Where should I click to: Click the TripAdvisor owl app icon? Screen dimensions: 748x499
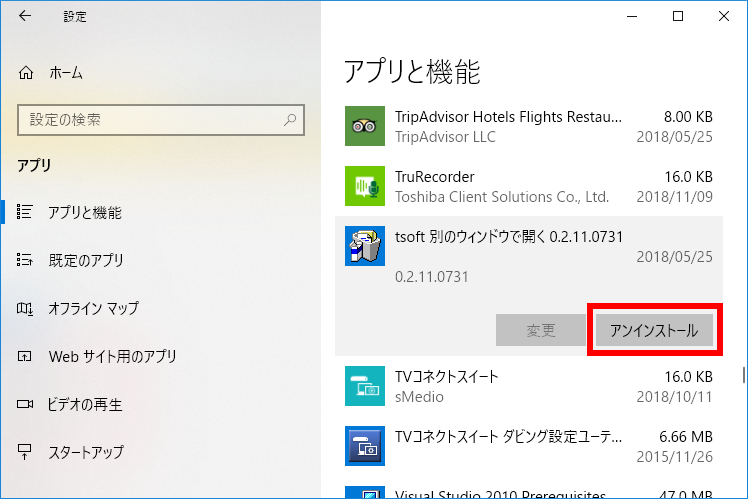[x=365, y=126]
